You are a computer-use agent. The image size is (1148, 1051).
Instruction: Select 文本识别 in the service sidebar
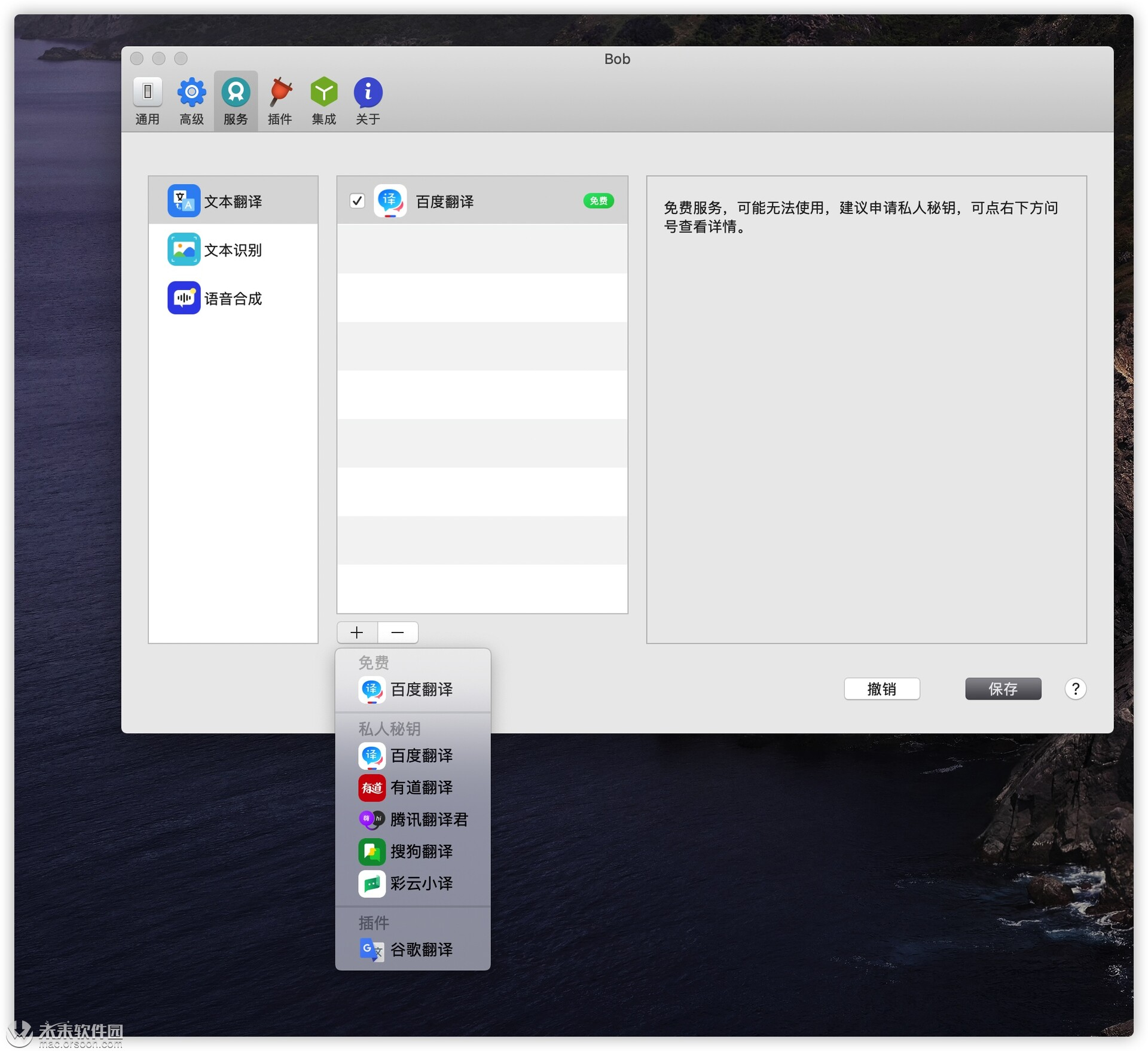[x=233, y=249]
